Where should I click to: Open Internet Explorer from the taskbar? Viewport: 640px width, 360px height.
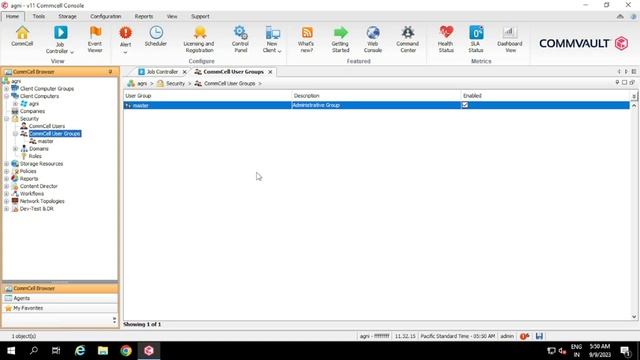[80, 351]
